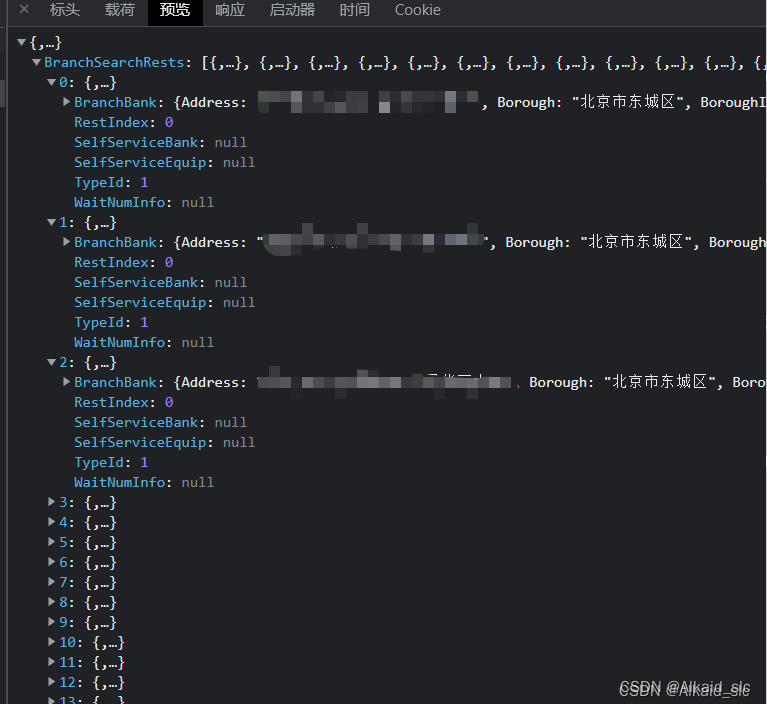Click Borough value in item 1 BranchBank
Image resolution: width=767 pixels, height=704 pixels.
(x=636, y=242)
